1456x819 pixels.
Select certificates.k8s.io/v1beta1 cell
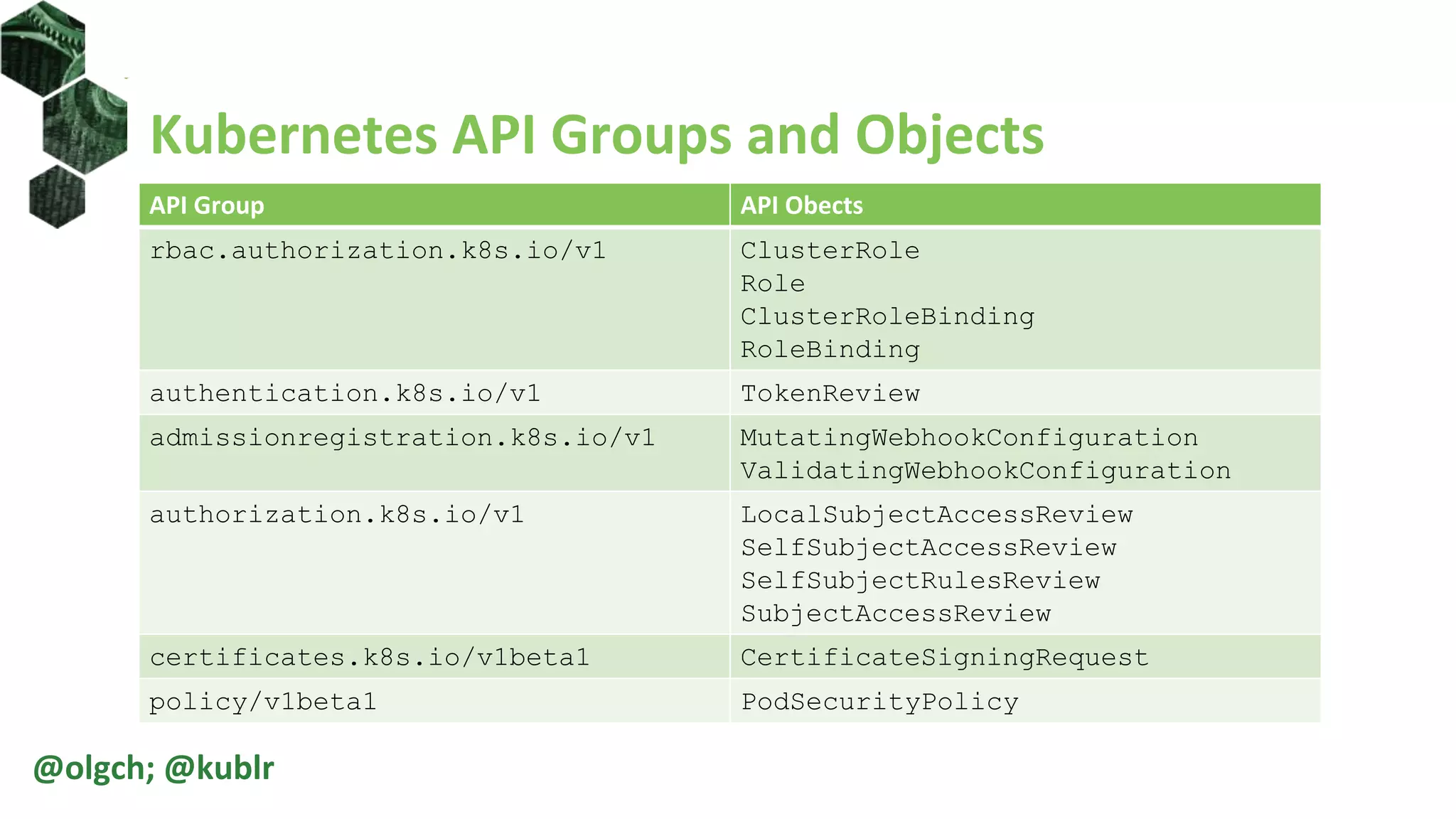(x=369, y=658)
